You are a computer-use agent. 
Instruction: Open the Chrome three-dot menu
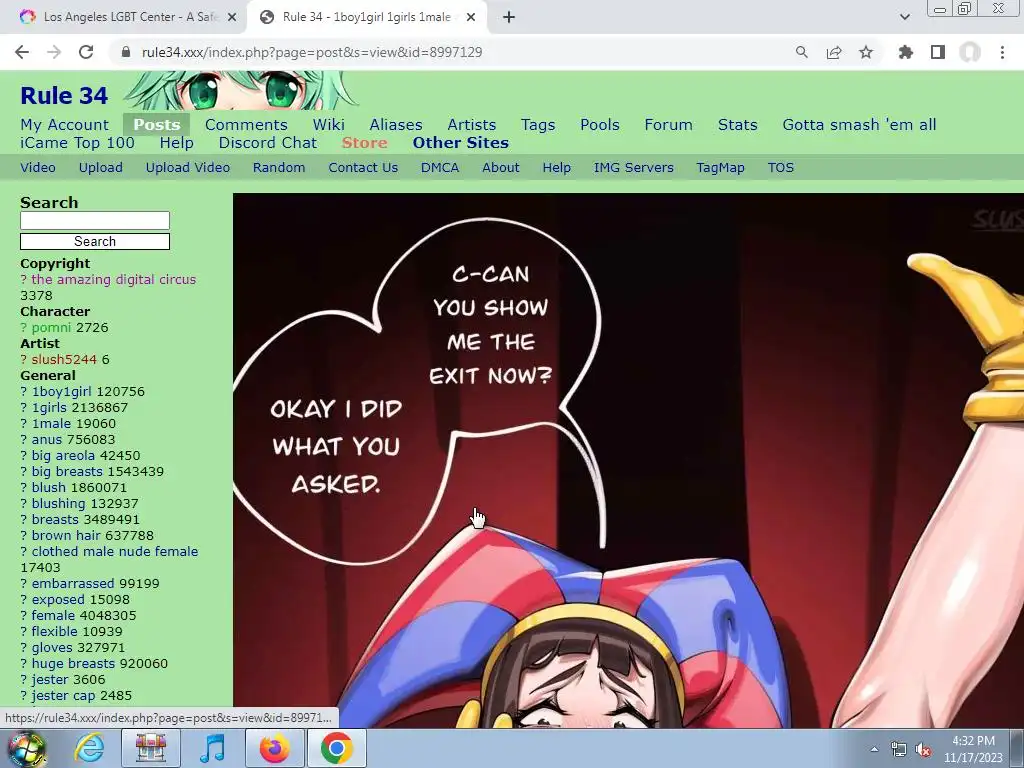1002,52
